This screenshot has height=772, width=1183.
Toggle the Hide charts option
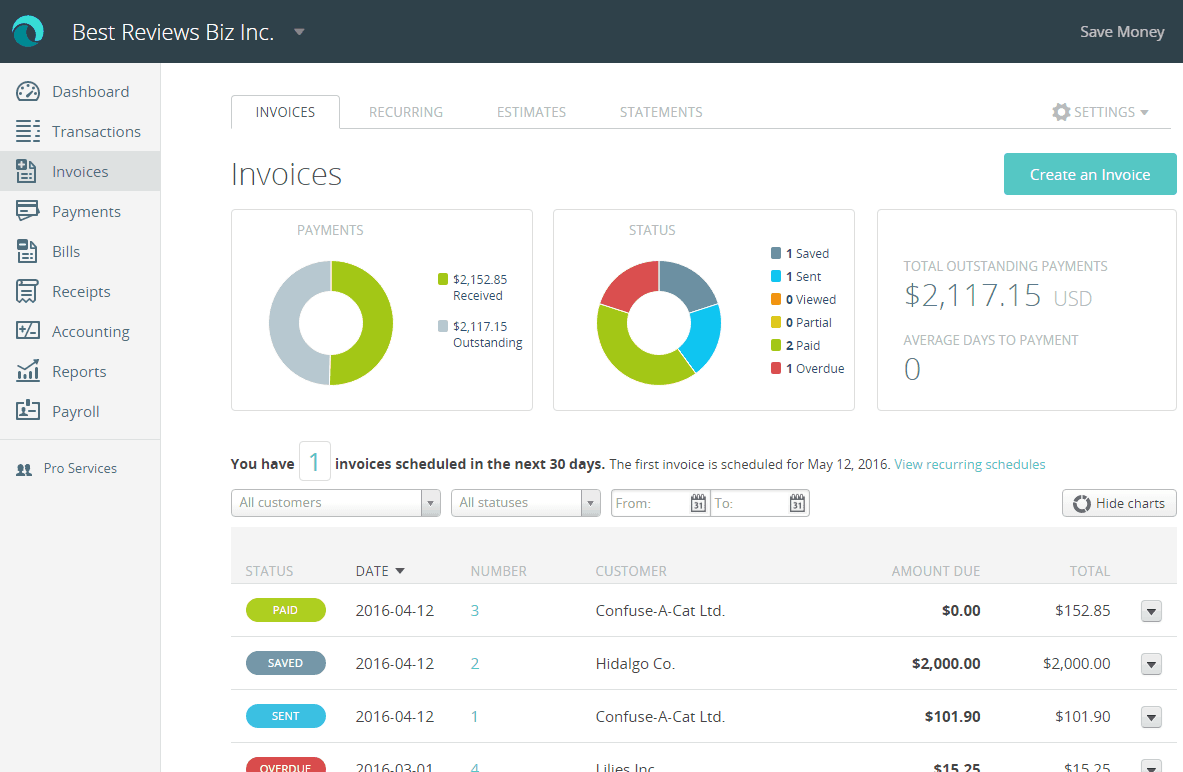(1118, 503)
